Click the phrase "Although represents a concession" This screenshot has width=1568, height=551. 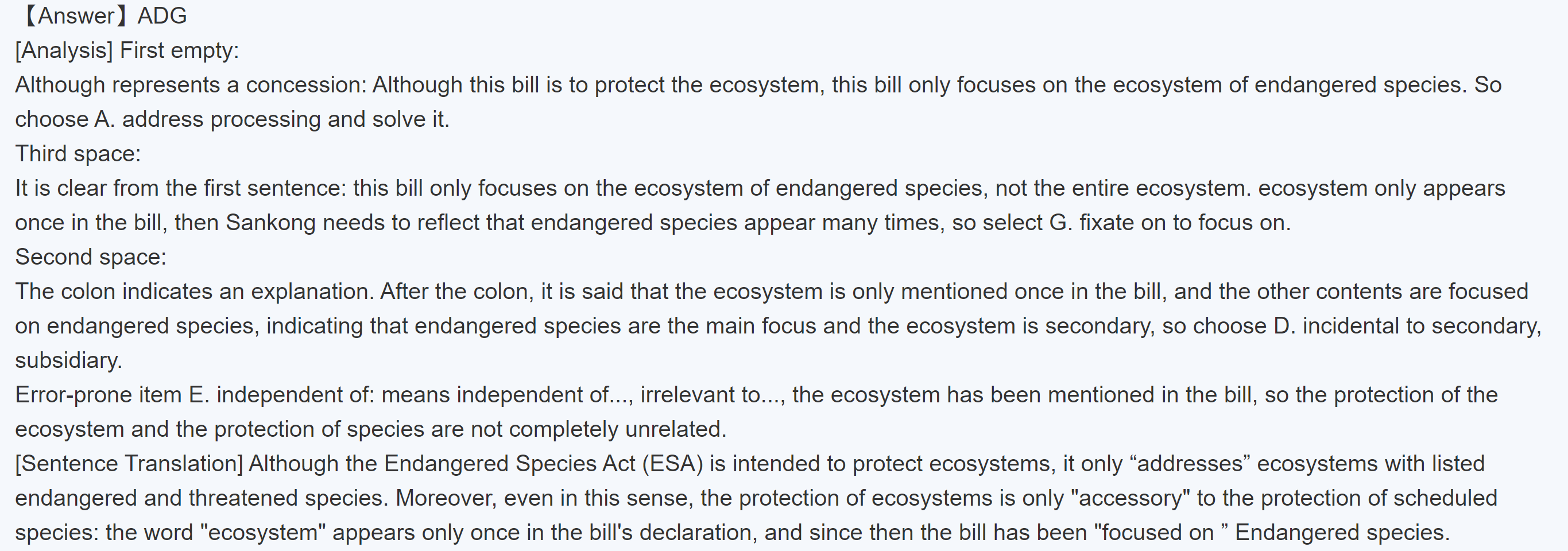[190, 85]
